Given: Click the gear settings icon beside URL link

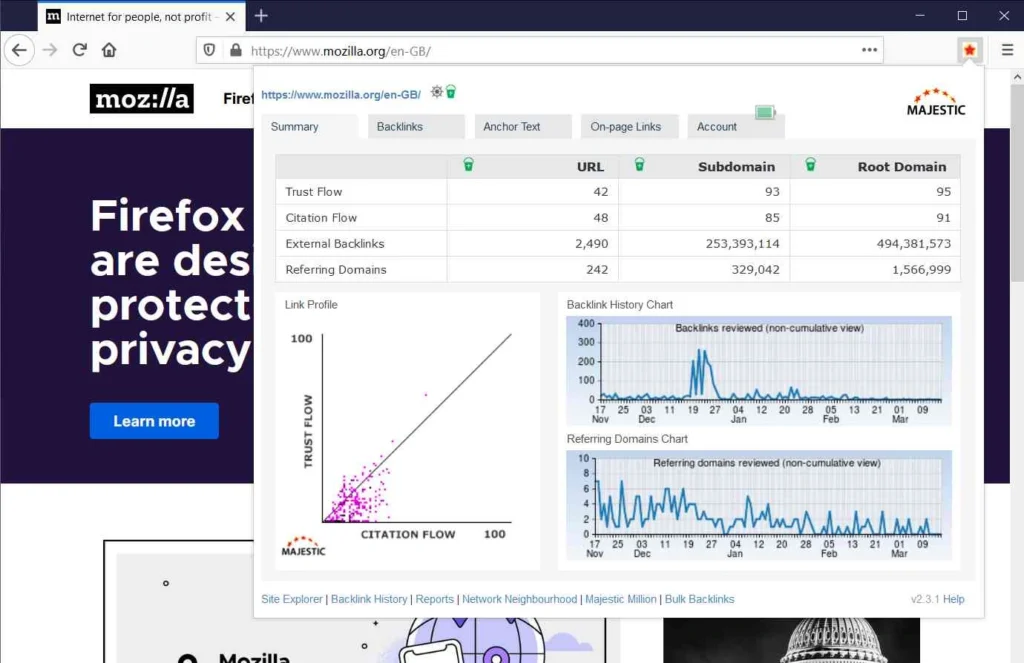Looking at the screenshot, I should [x=436, y=92].
